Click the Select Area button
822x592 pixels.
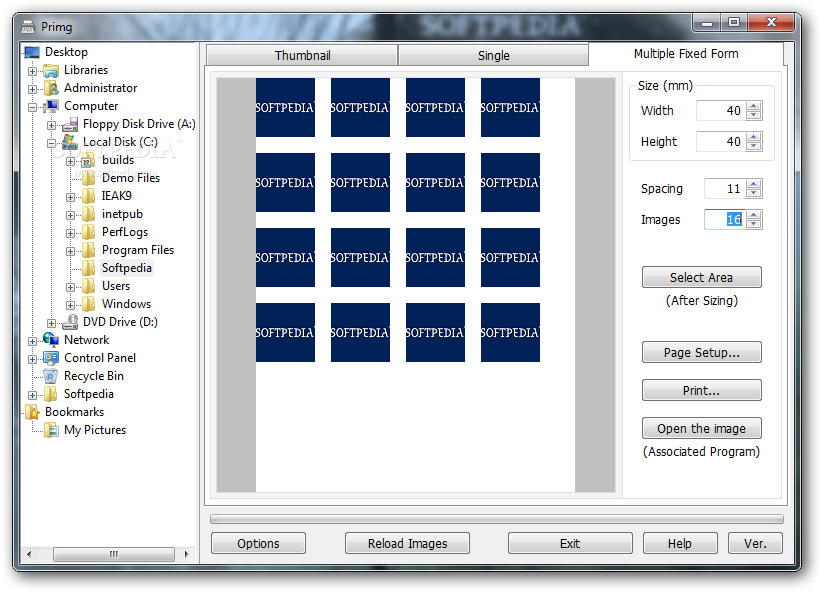pos(701,277)
